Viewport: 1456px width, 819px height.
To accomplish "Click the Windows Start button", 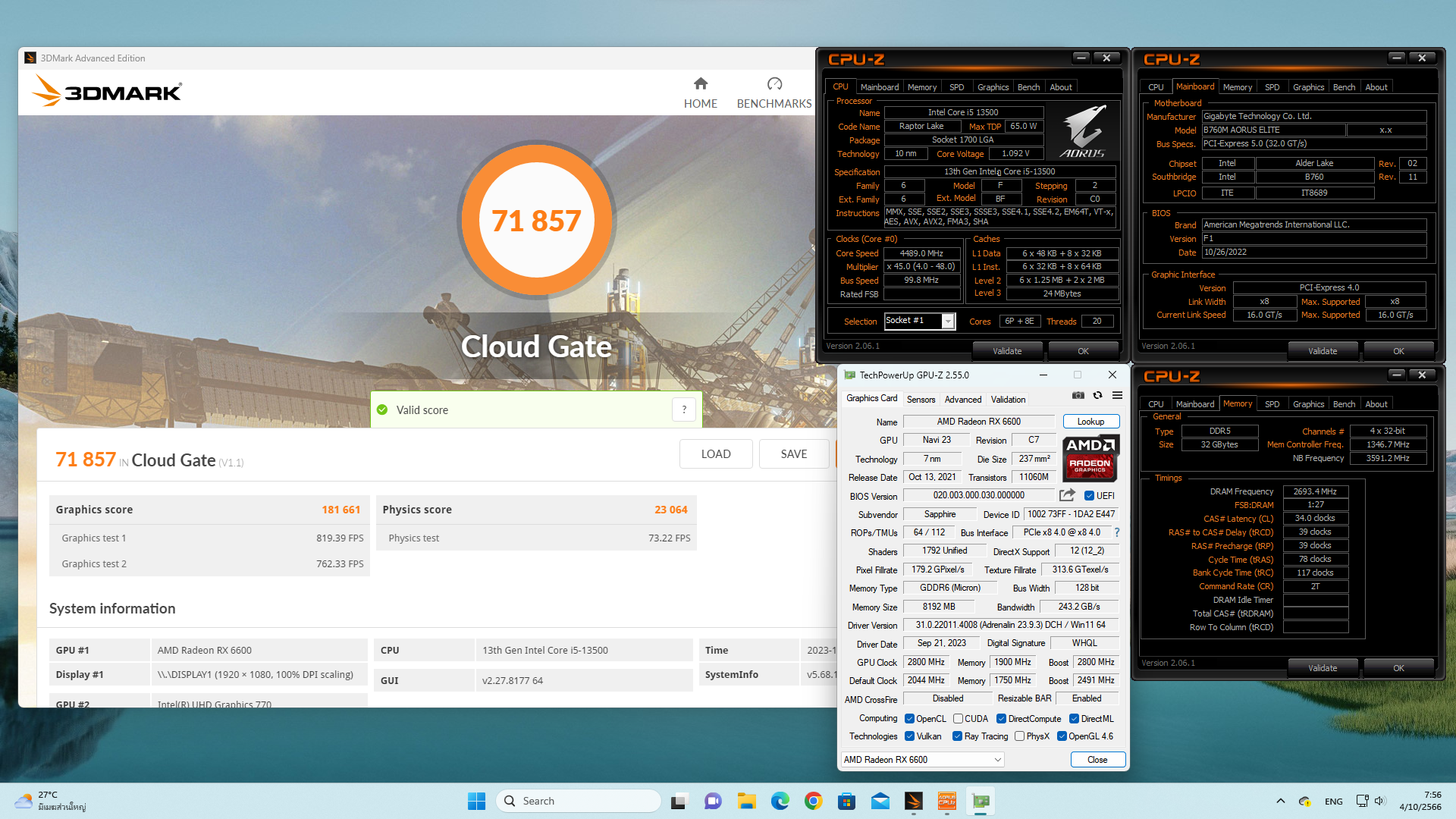I will click(476, 801).
